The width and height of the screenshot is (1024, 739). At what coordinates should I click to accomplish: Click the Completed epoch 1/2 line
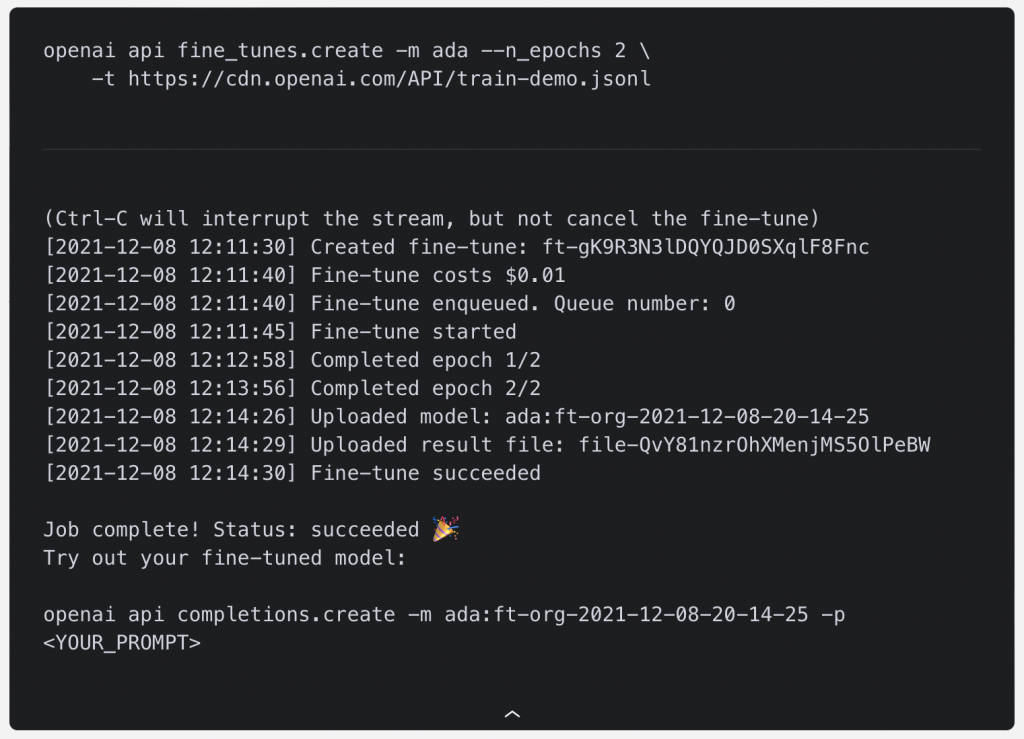point(292,360)
